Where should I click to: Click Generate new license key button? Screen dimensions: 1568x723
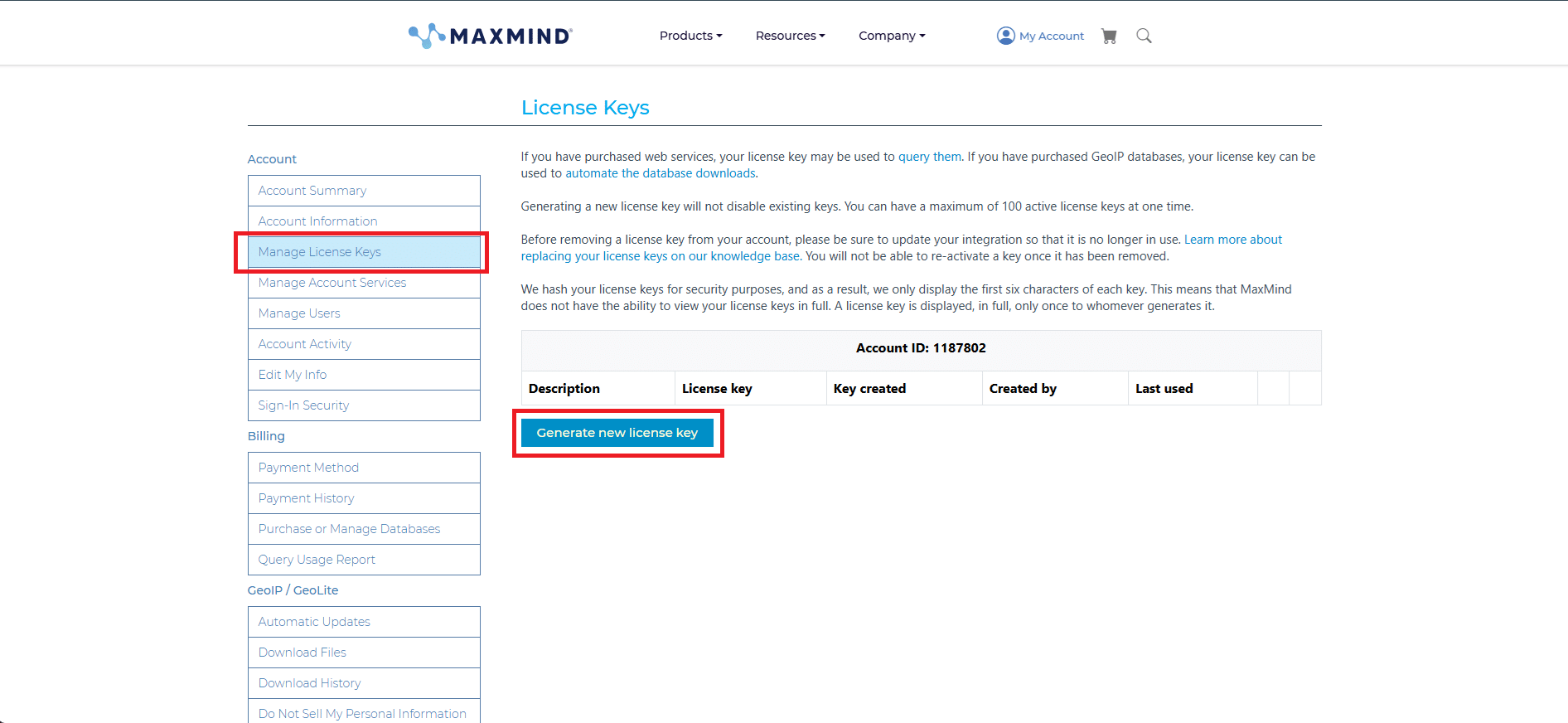click(617, 433)
